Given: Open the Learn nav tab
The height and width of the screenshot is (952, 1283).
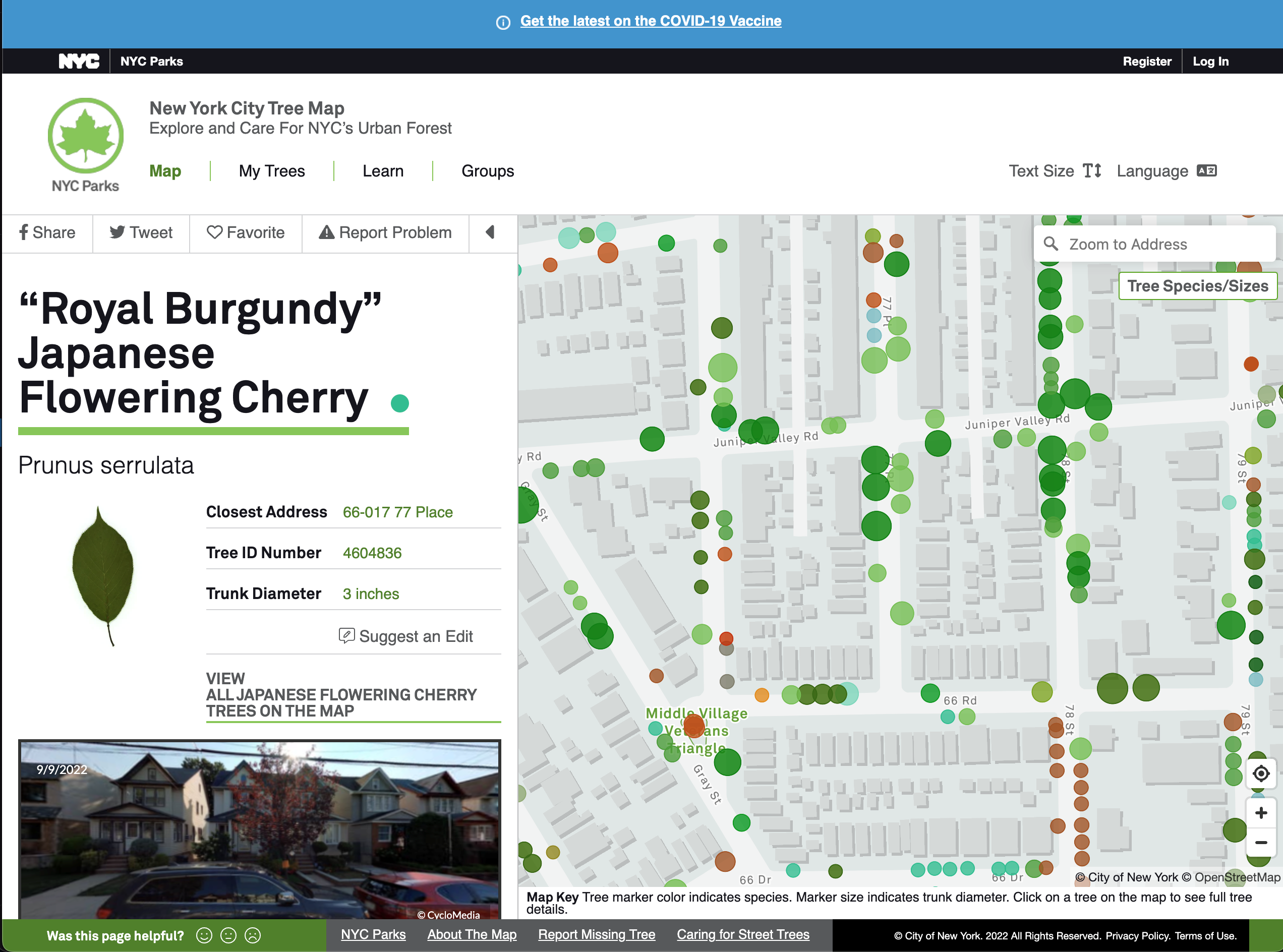Looking at the screenshot, I should 383,171.
